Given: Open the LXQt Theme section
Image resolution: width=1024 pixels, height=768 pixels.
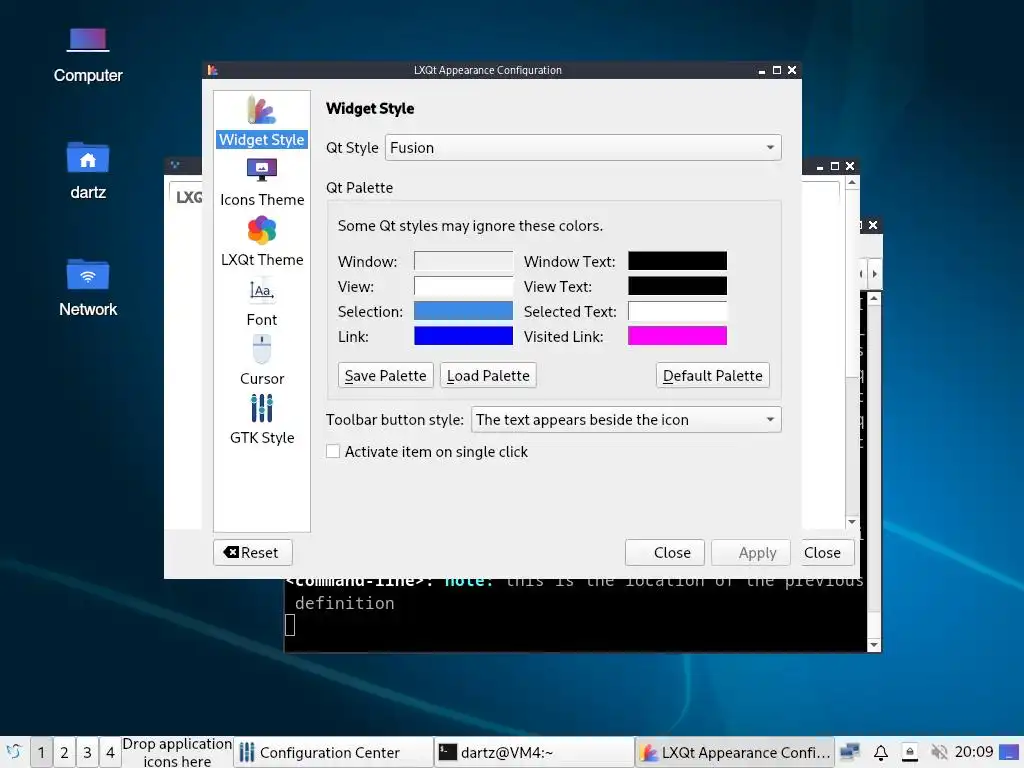Looking at the screenshot, I should [261, 242].
